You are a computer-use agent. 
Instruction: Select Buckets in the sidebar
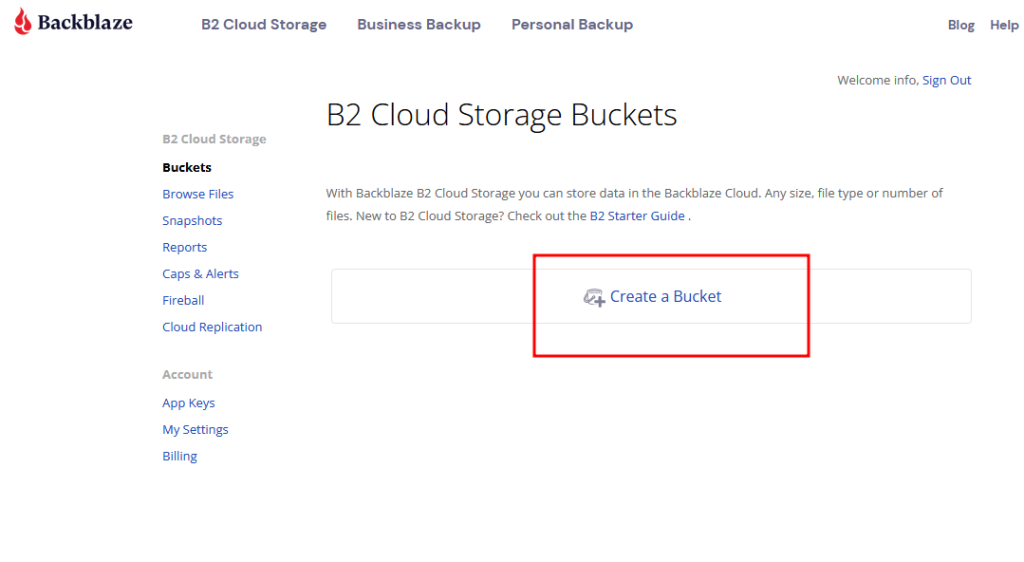click(x=187, y=168)
